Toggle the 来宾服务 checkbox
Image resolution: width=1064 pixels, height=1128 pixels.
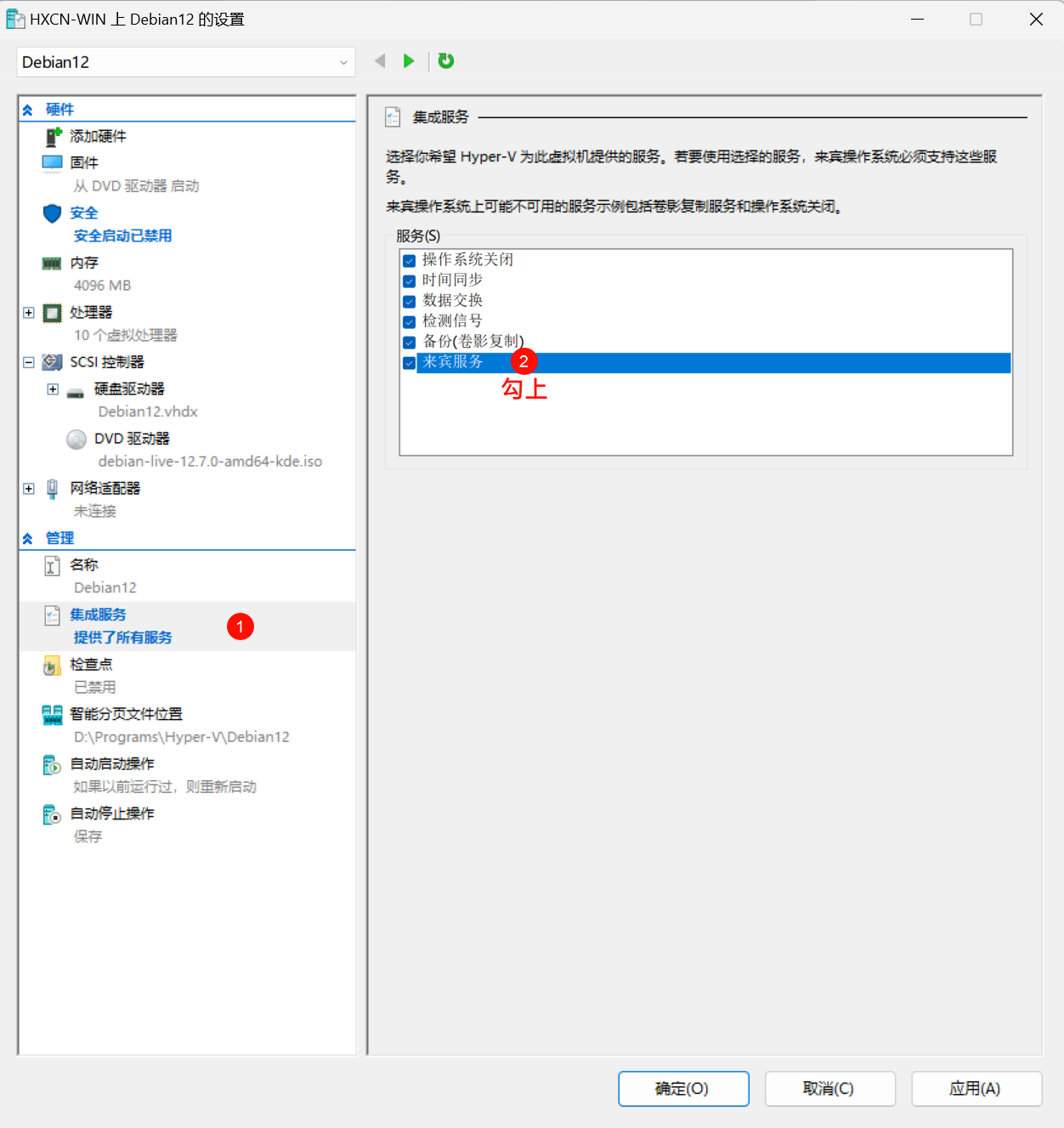[x=410, y=362]
